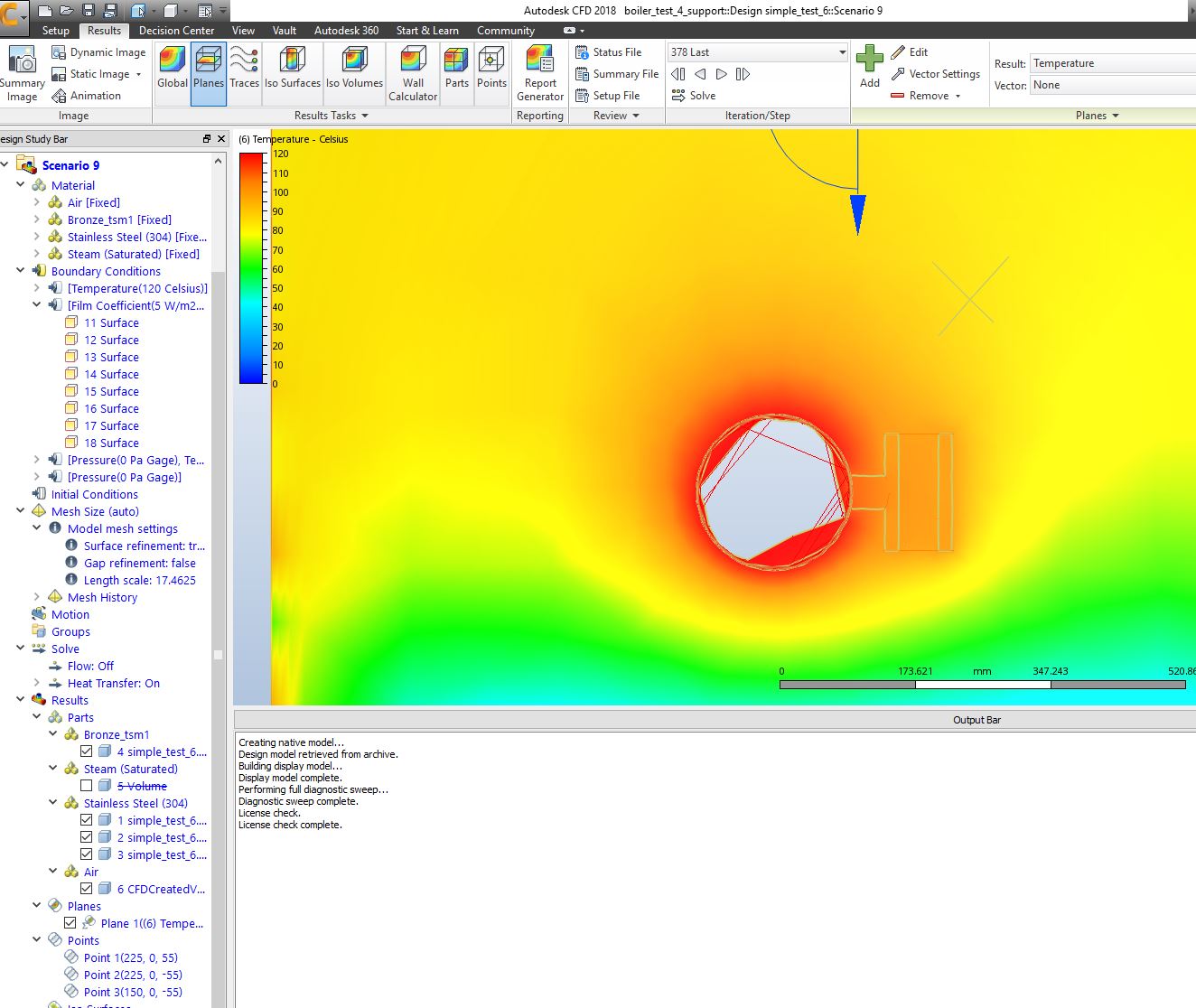This screenshot has height=1008, width=1196.
Task: Create a Dynamic Image
Action: (x=98, y=51)
